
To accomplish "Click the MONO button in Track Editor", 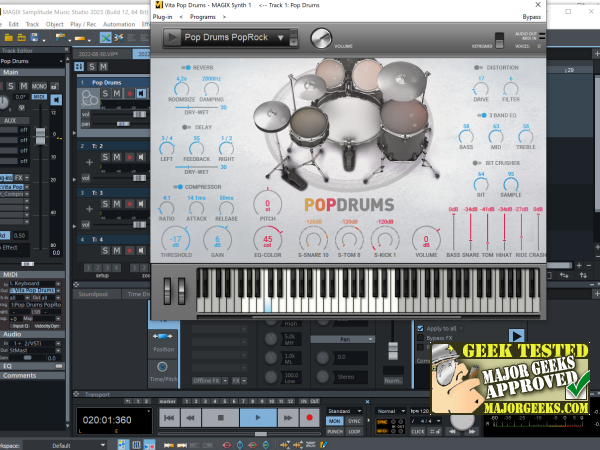I will (39, 86).
